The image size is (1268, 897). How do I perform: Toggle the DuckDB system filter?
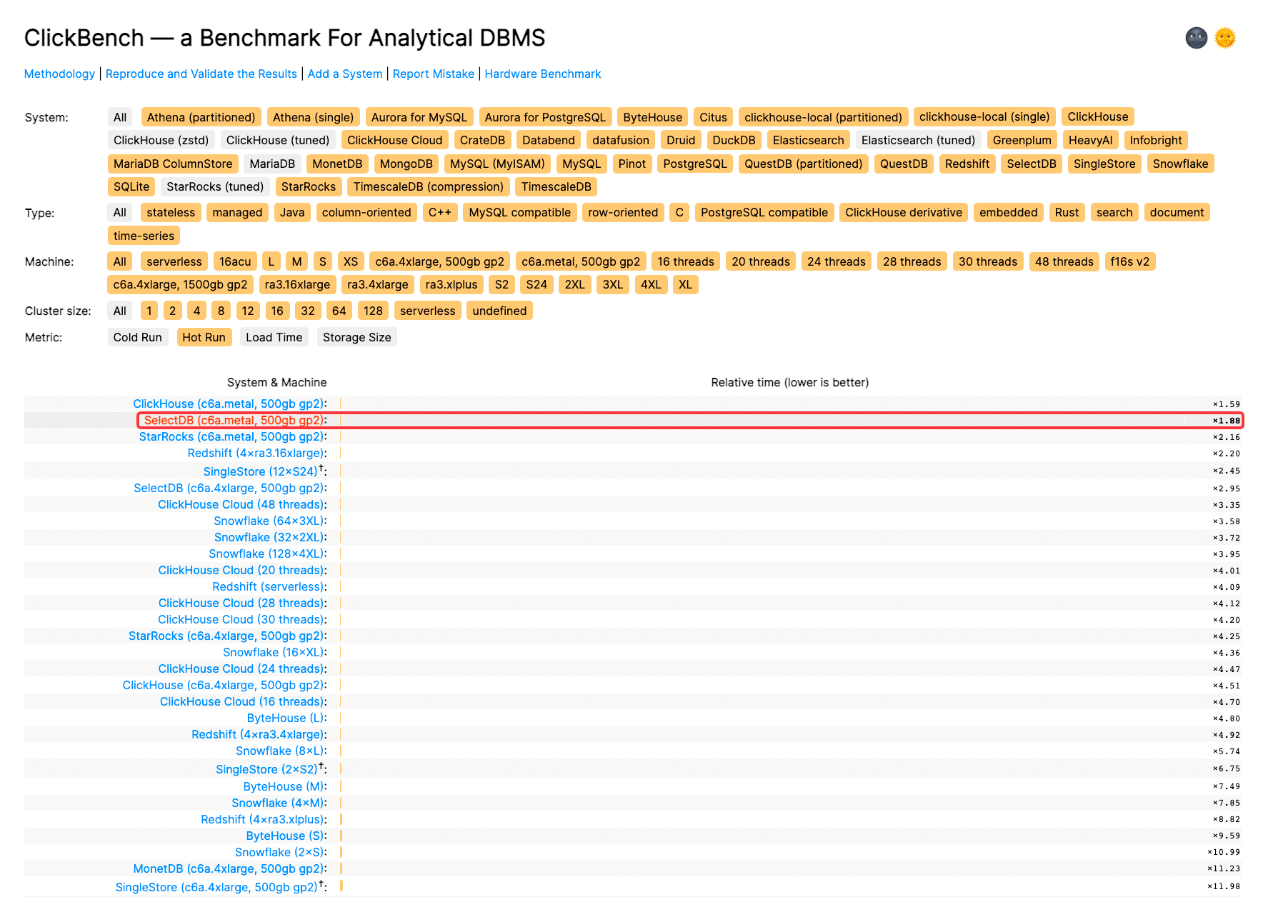point(733,140)
